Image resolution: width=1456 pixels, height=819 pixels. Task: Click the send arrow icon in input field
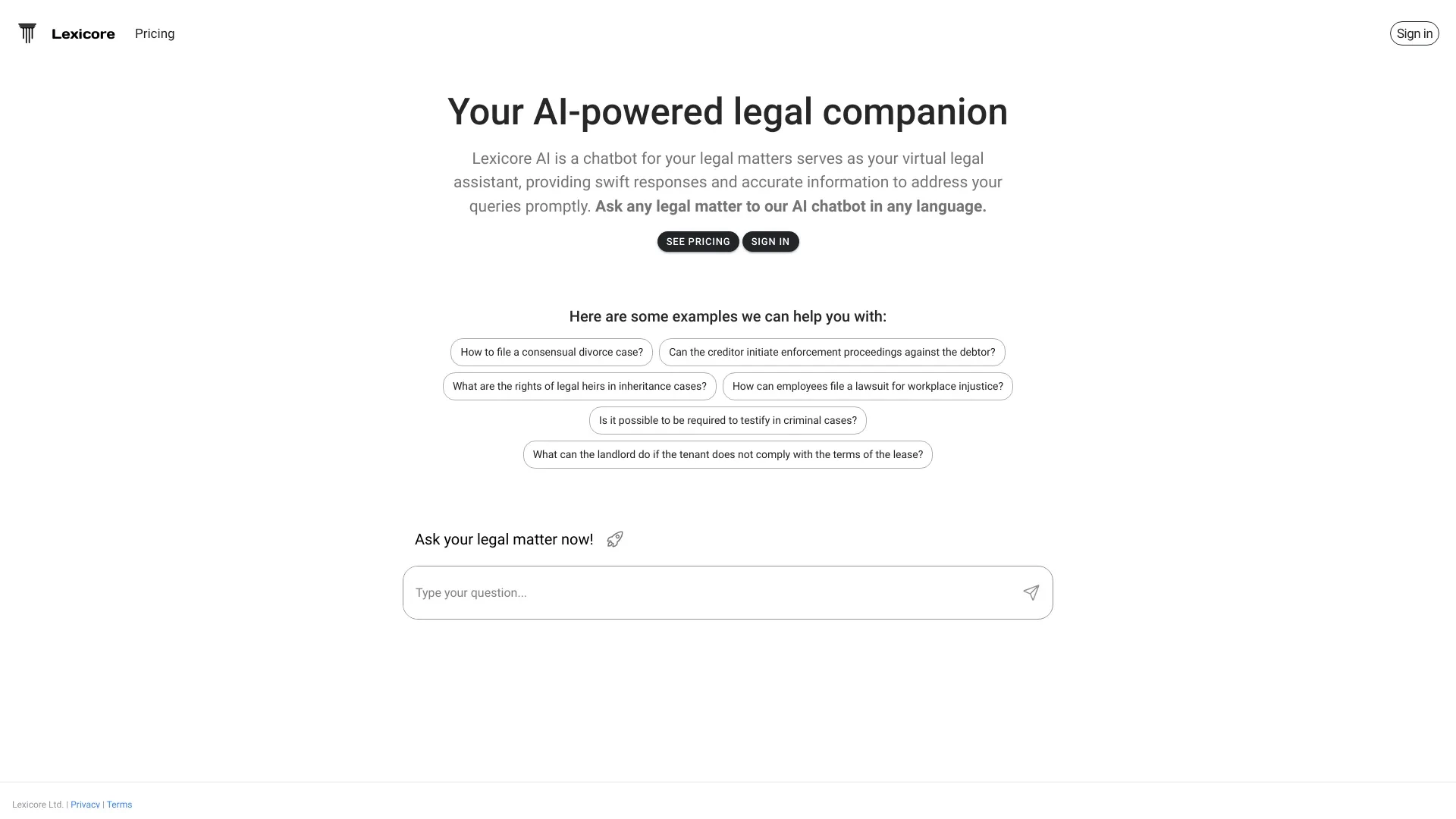pyautogui.click(x=1031, y=592)
